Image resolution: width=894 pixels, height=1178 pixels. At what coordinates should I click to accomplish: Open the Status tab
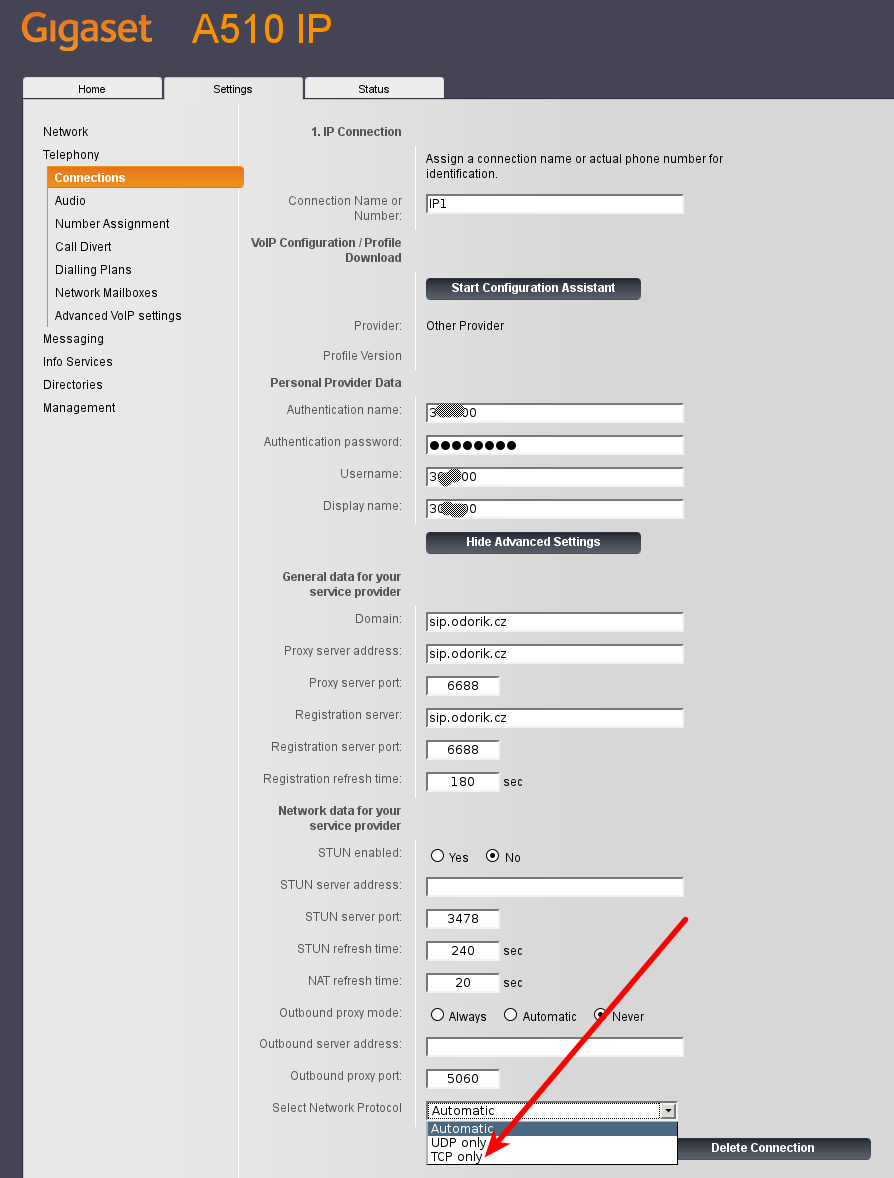click(373, 89)
